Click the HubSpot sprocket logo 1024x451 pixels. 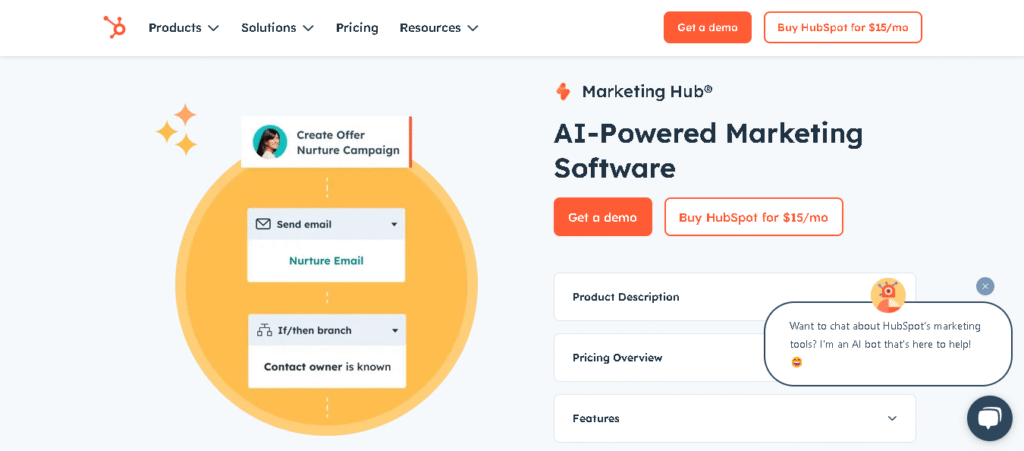point(114,27)
